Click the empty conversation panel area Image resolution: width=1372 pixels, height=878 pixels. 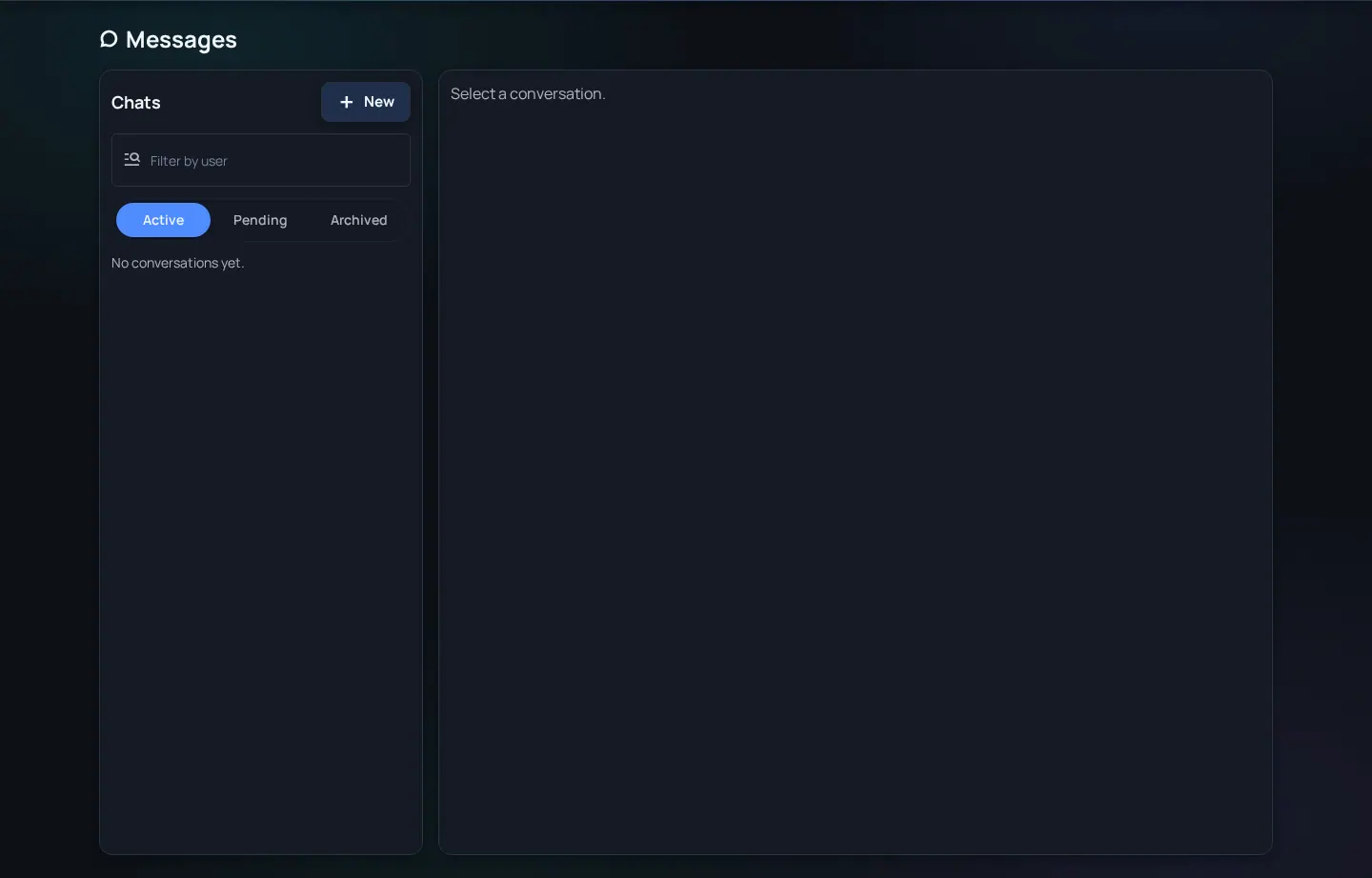click(x=856, y=476)
